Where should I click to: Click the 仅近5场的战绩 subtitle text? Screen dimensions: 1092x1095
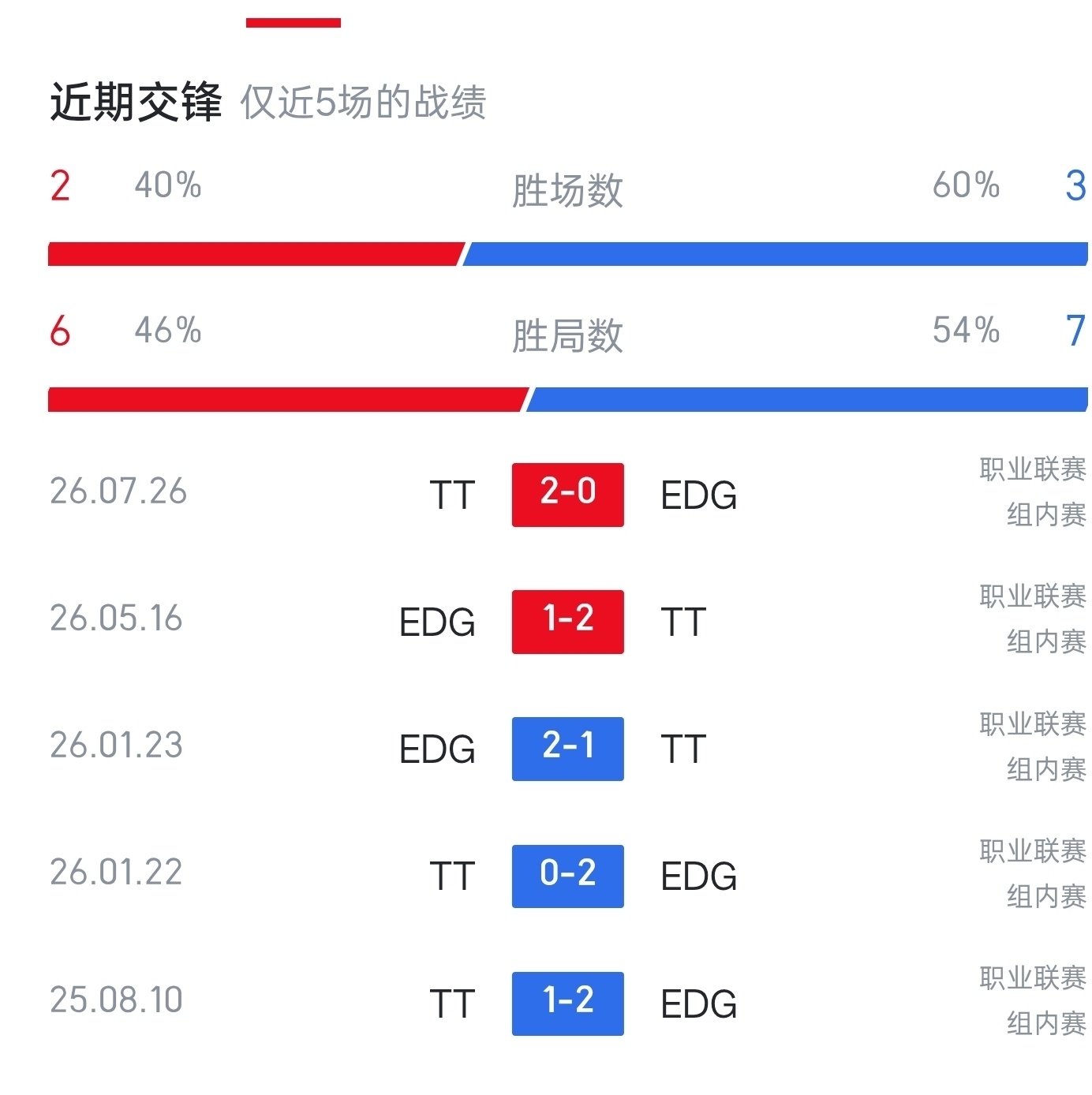click(x=363, y=103)
